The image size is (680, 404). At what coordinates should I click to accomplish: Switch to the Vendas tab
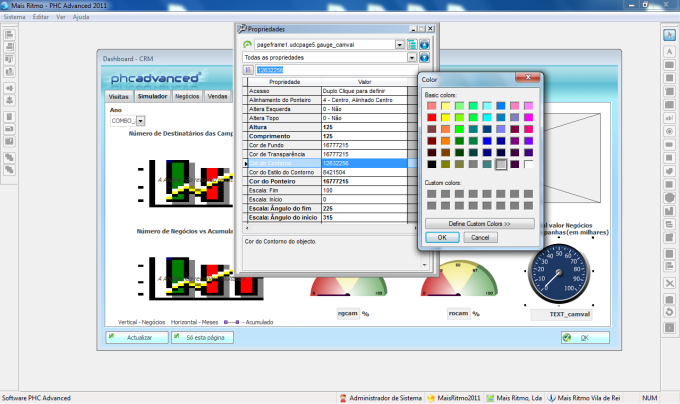point(217,96)
